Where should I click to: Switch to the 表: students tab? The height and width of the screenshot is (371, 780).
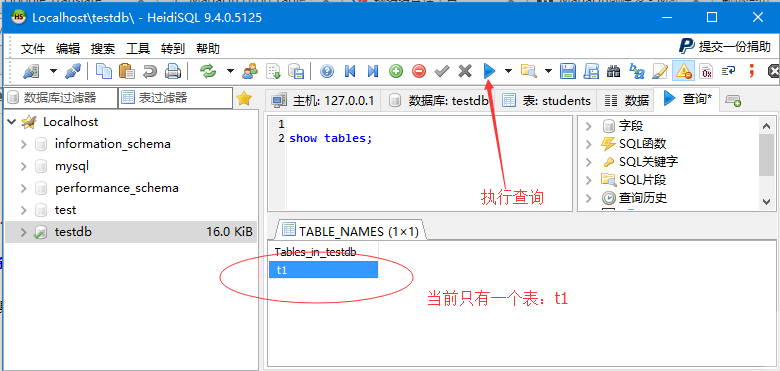click(546, 100)
